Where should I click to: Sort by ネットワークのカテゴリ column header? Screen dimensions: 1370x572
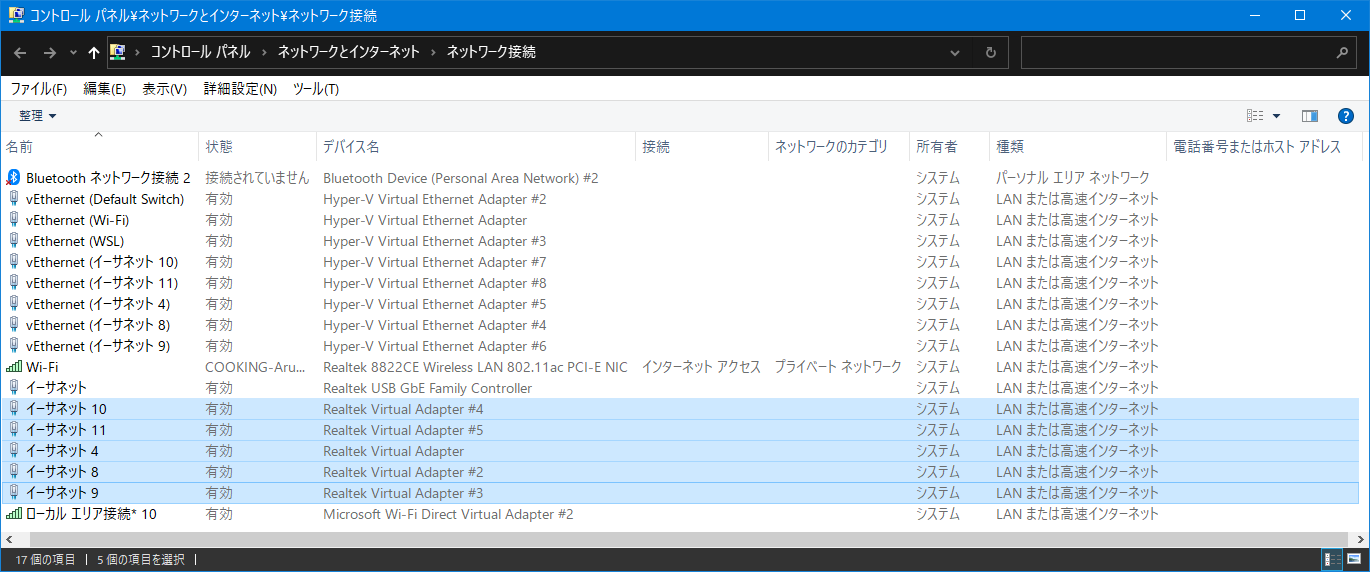(x=838, y=147)
